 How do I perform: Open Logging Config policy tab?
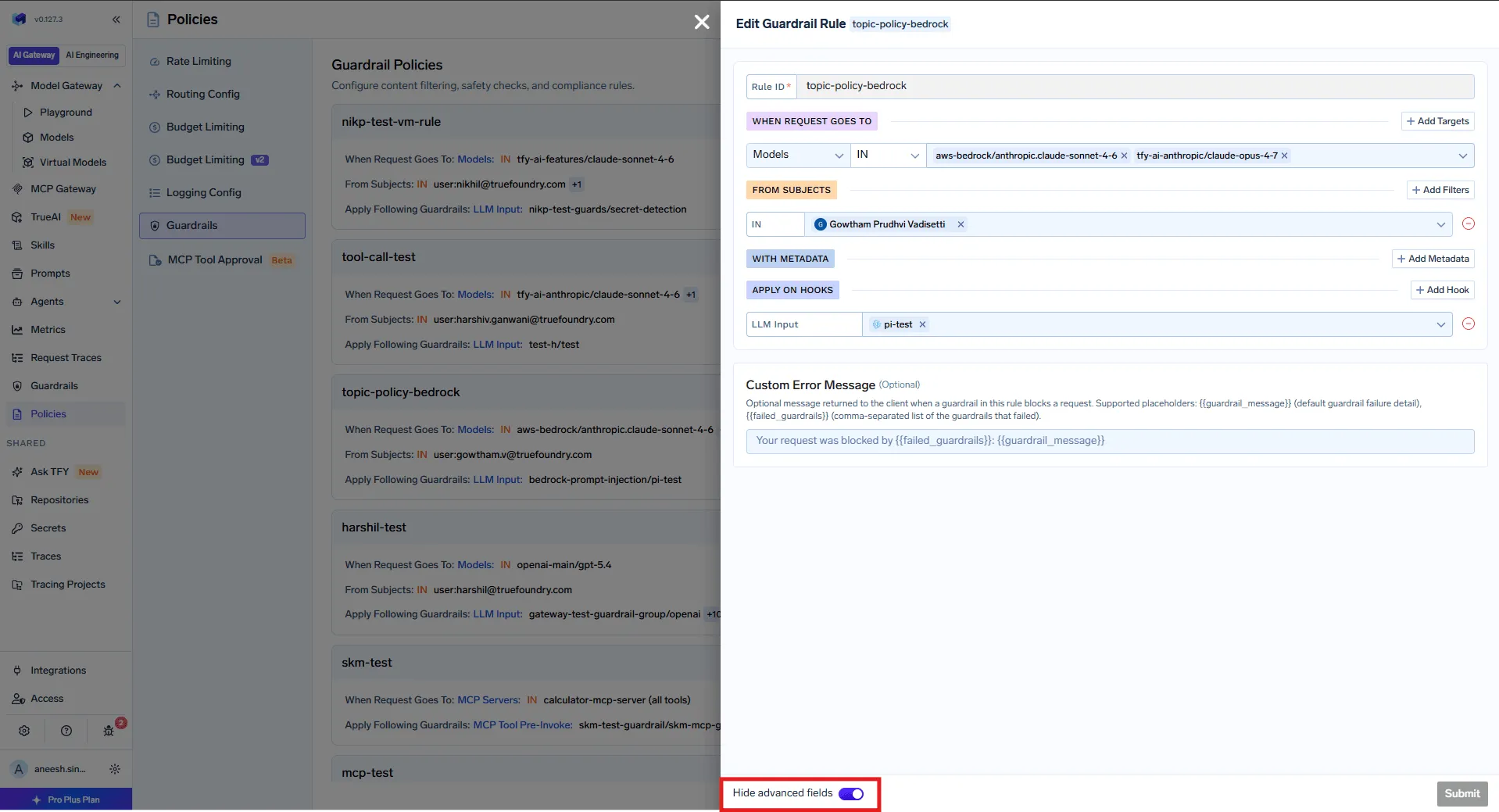pos(222,193)
